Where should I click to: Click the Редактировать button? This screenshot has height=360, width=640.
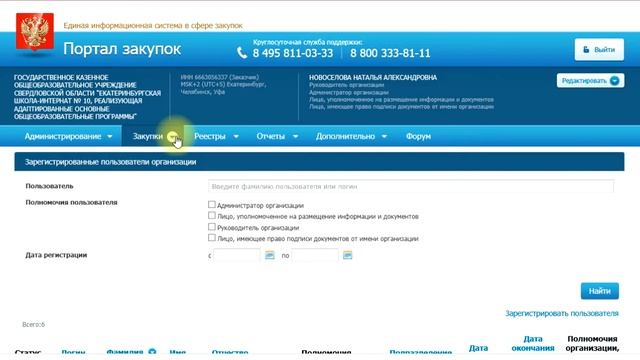click(x=590, y=81)
